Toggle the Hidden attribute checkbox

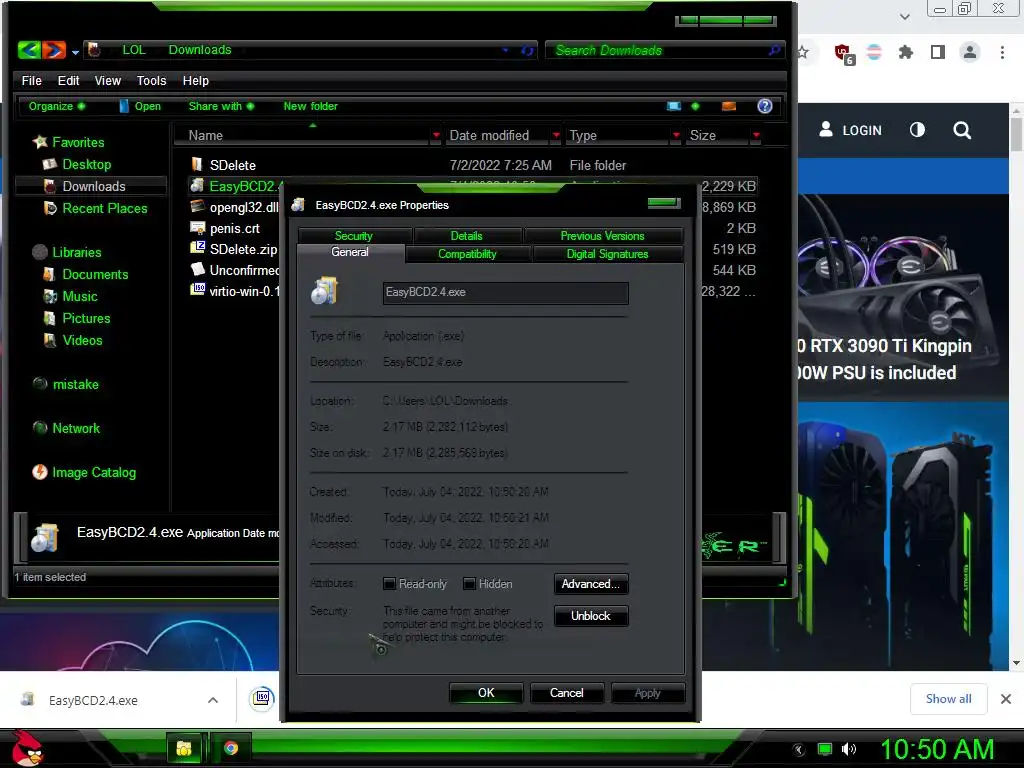469,584
